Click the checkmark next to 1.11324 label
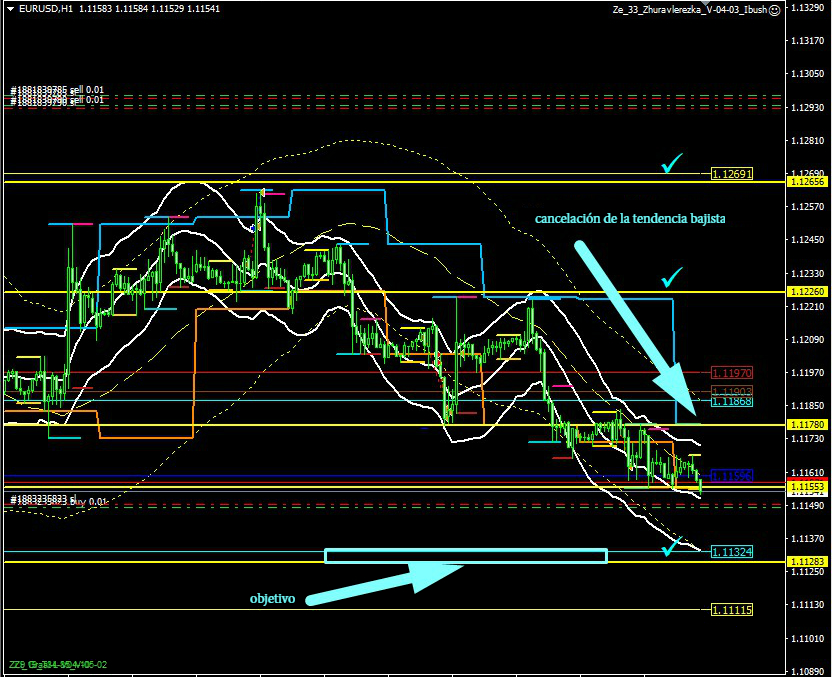The image size is (832, 677). coord(674,545)
